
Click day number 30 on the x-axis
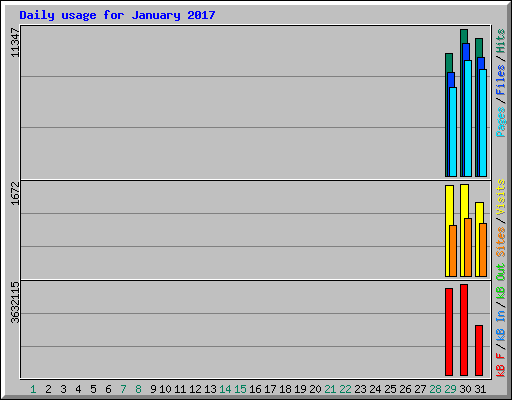click(x=465, y=389)
